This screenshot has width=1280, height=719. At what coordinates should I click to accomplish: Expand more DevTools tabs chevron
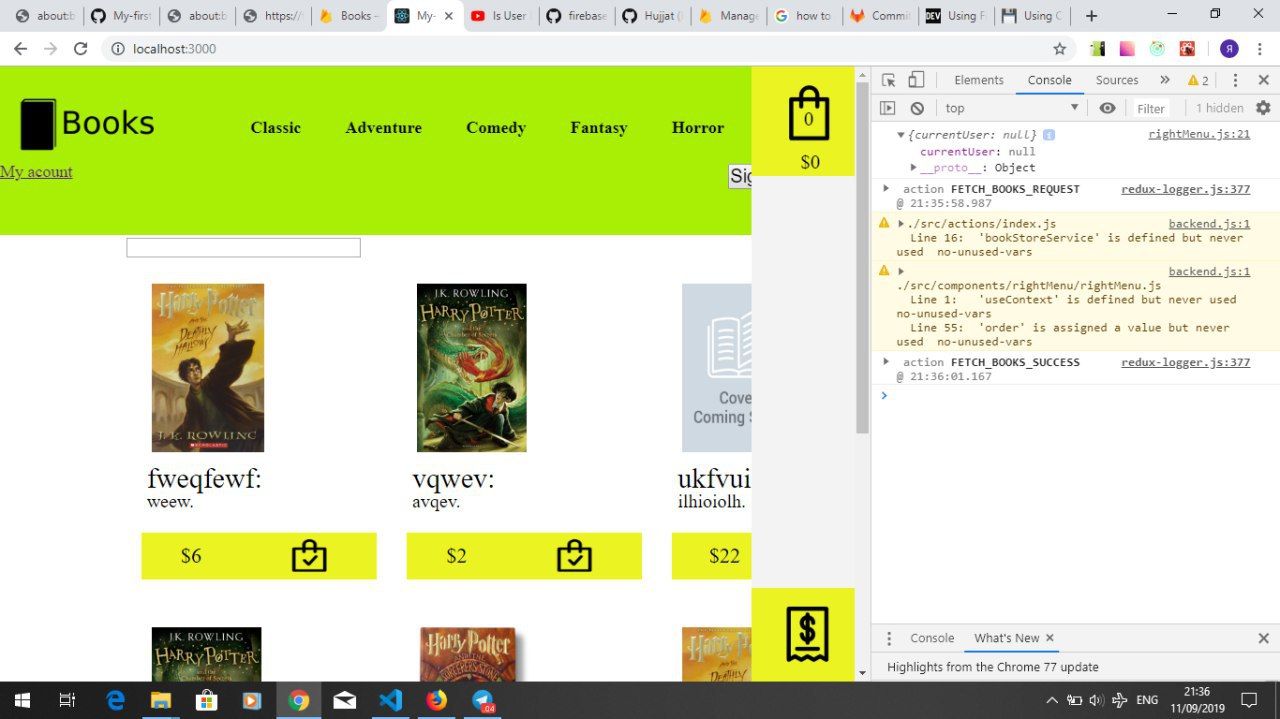click(x=1164, y=80)
